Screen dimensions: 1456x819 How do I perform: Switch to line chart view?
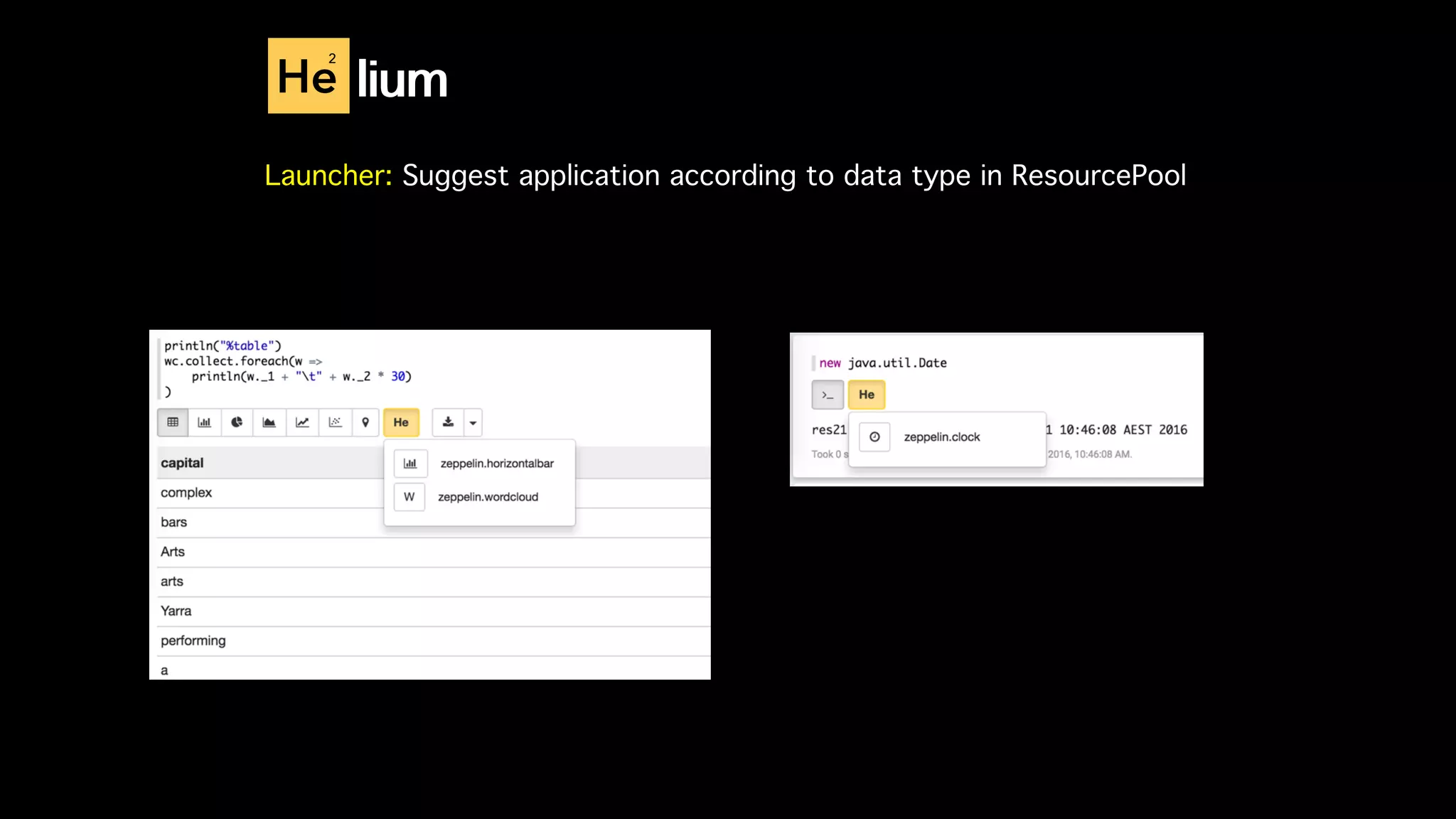click(x=302, y=422)
